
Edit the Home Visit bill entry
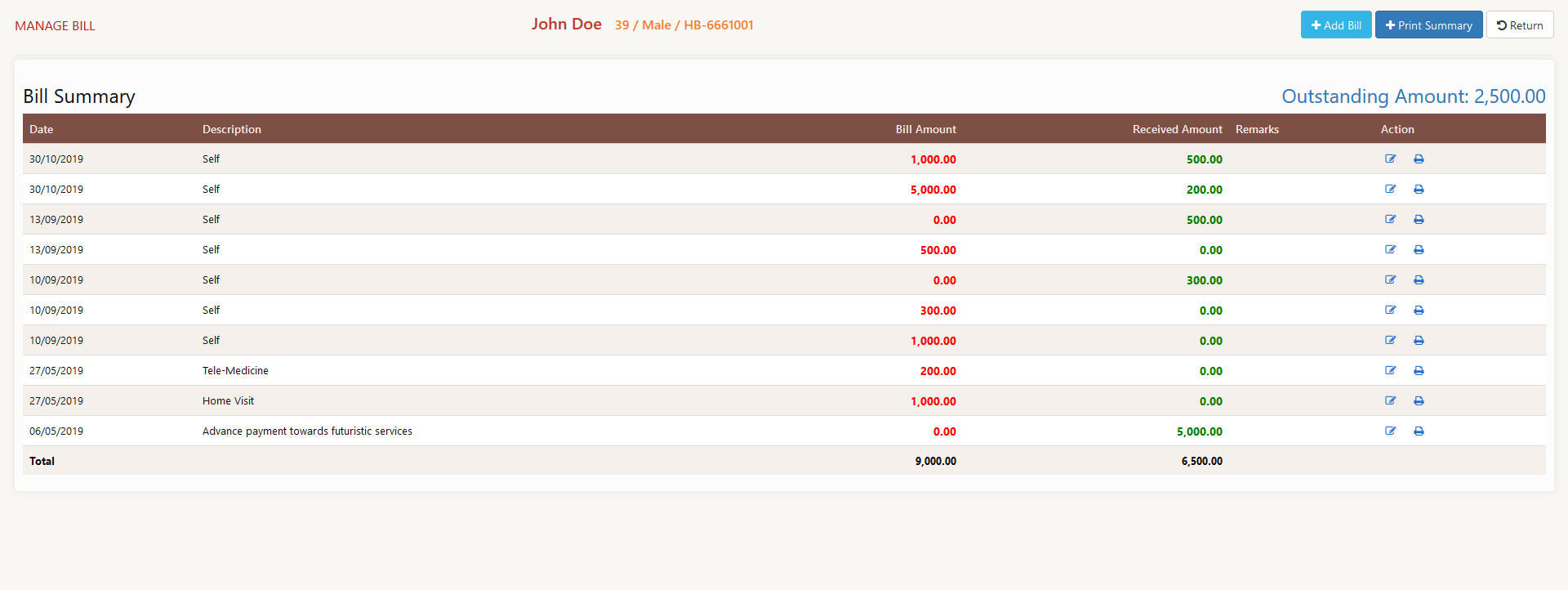point(1390,401)
